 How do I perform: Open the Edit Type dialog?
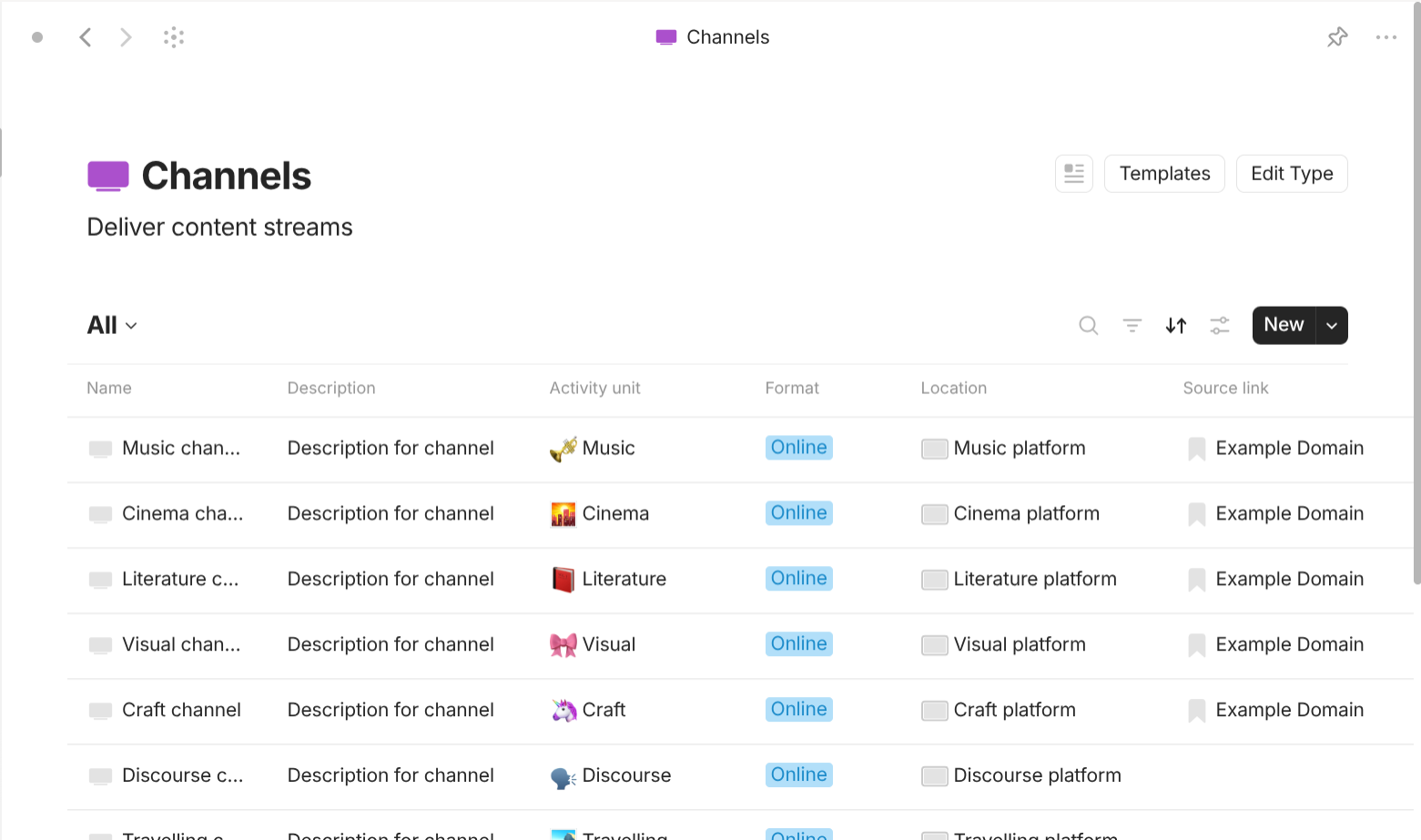pyautogui.click(x=1292, y=173)
